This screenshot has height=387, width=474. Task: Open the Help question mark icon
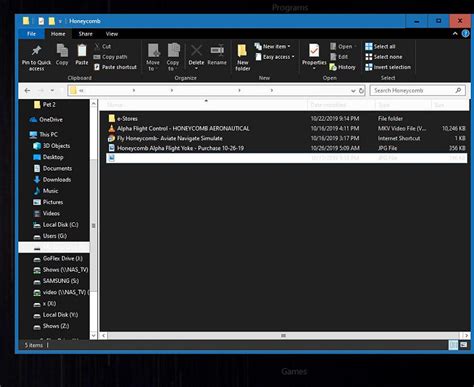[x=465, y=34]
